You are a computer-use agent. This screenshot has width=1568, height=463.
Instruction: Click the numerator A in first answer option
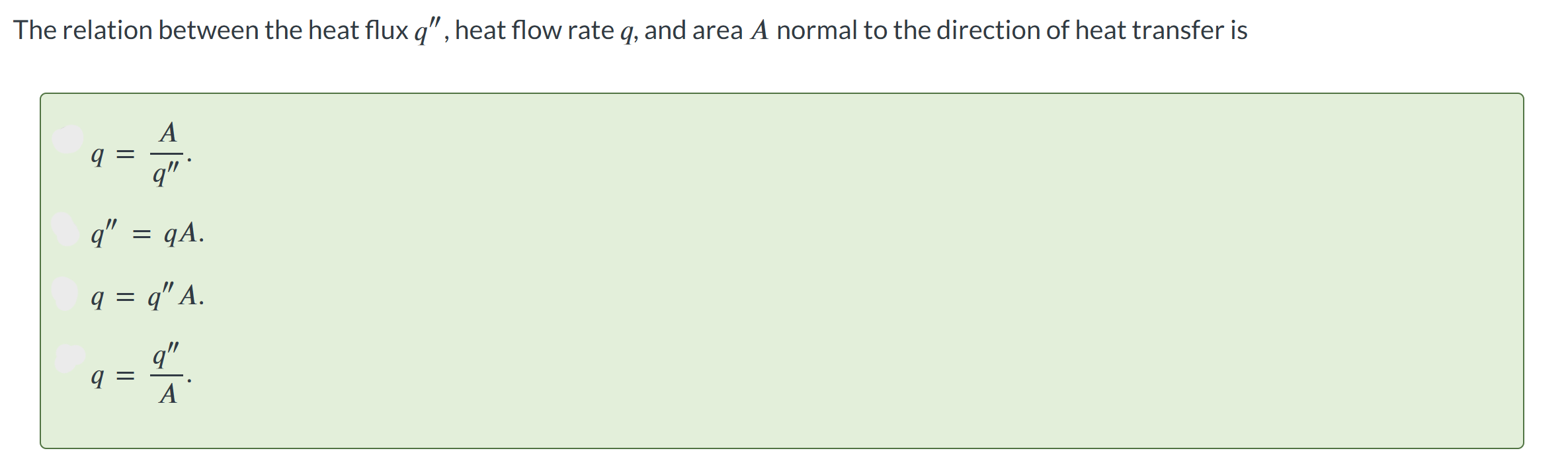tap(168, 133)
